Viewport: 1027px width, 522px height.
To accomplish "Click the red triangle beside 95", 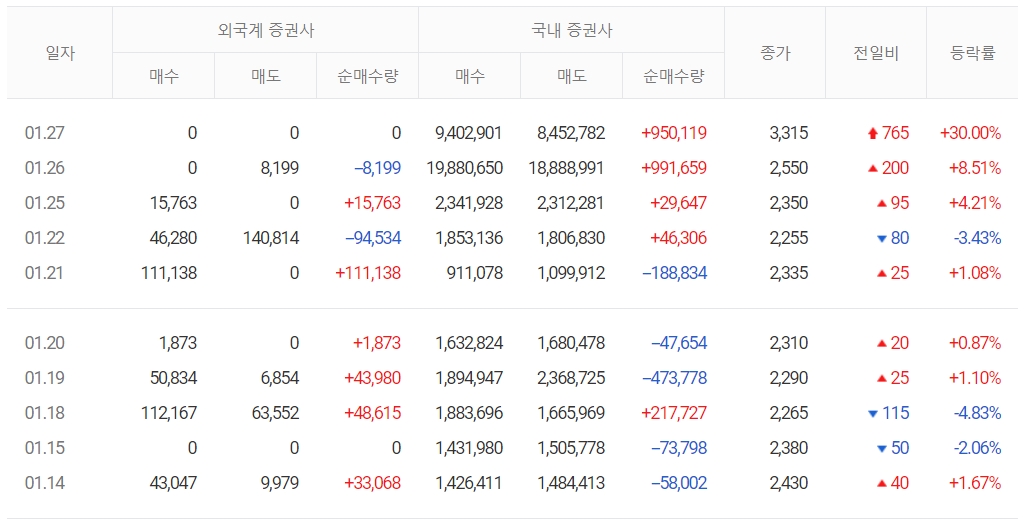I will (x=882, y=204).
